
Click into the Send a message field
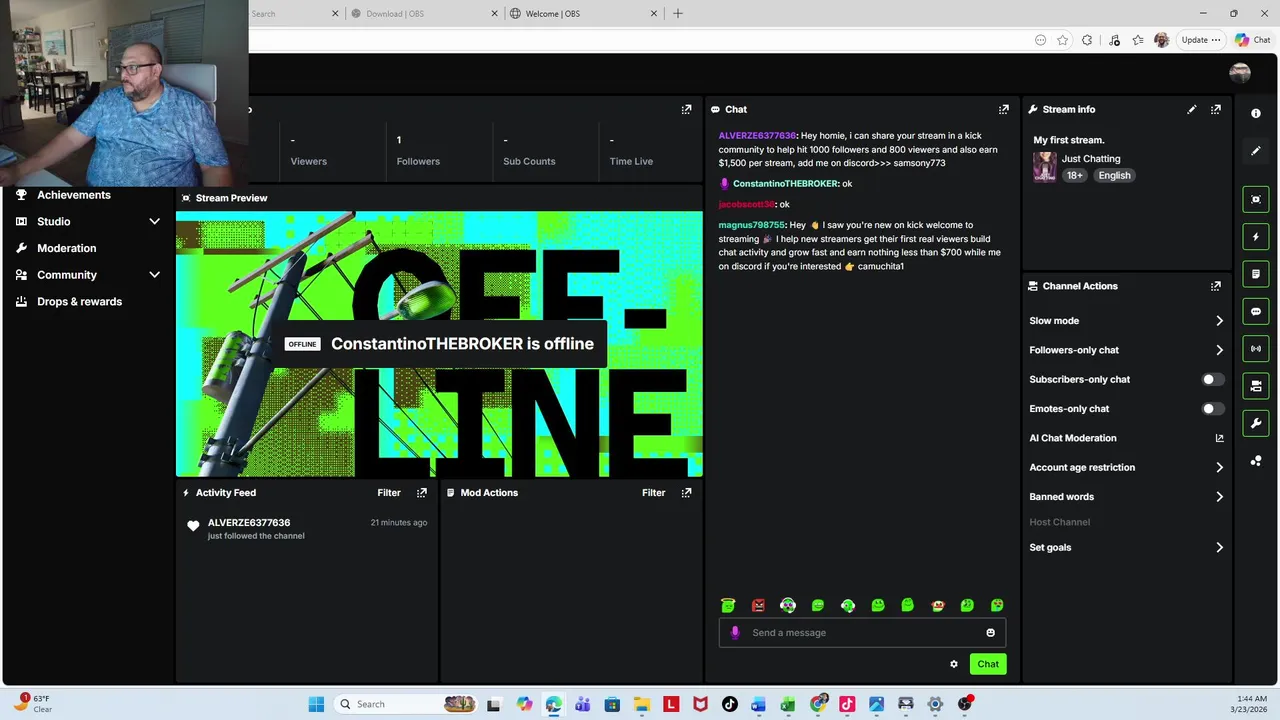862,632
